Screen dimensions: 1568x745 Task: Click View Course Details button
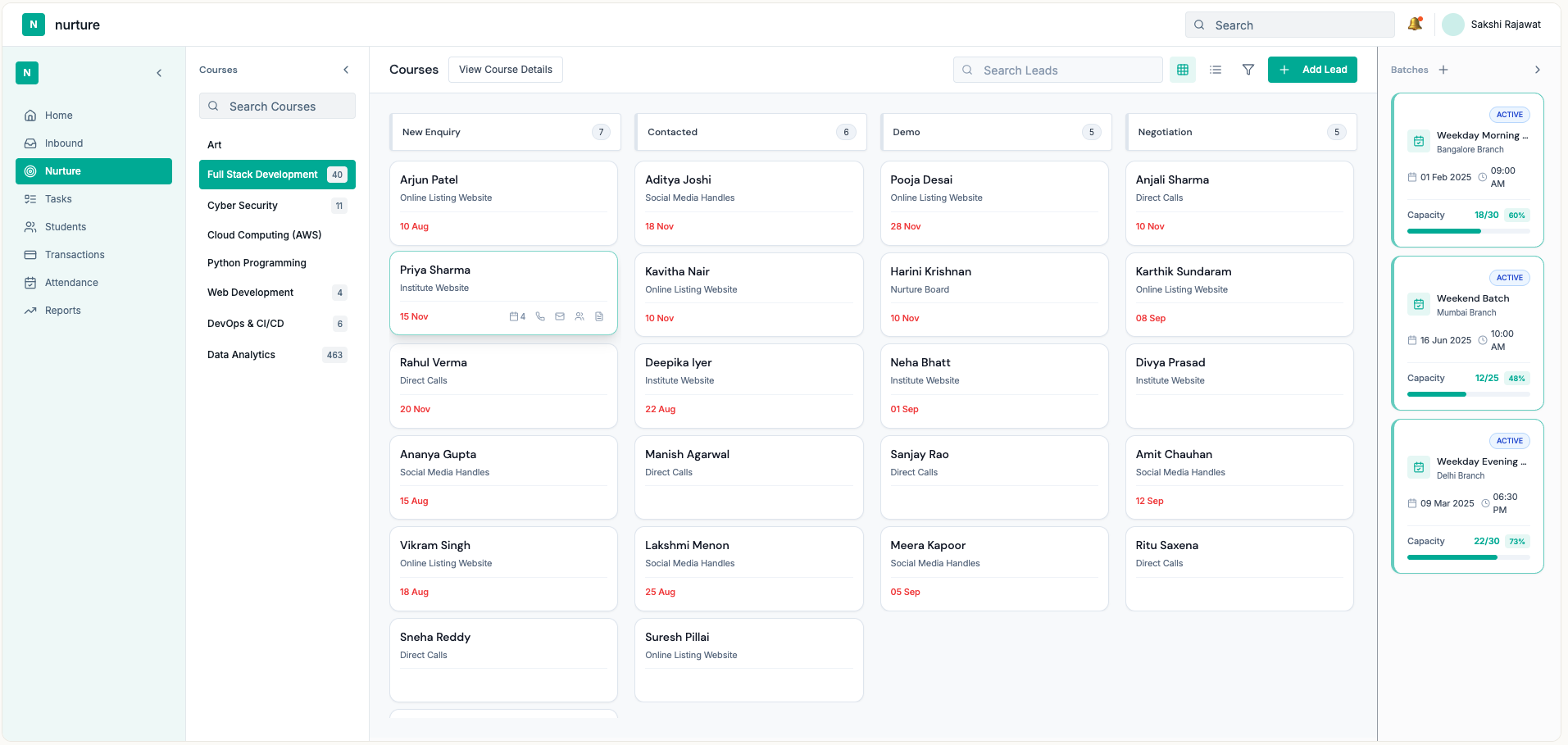point(506,70)
